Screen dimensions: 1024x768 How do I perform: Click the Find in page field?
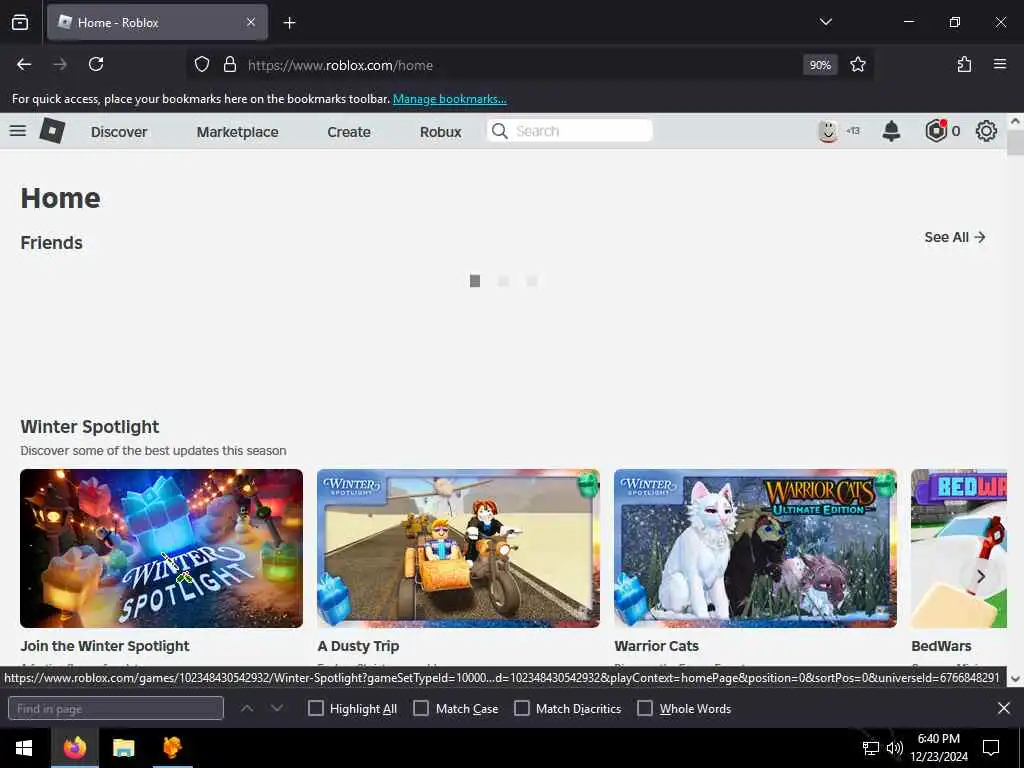[116, 709]
